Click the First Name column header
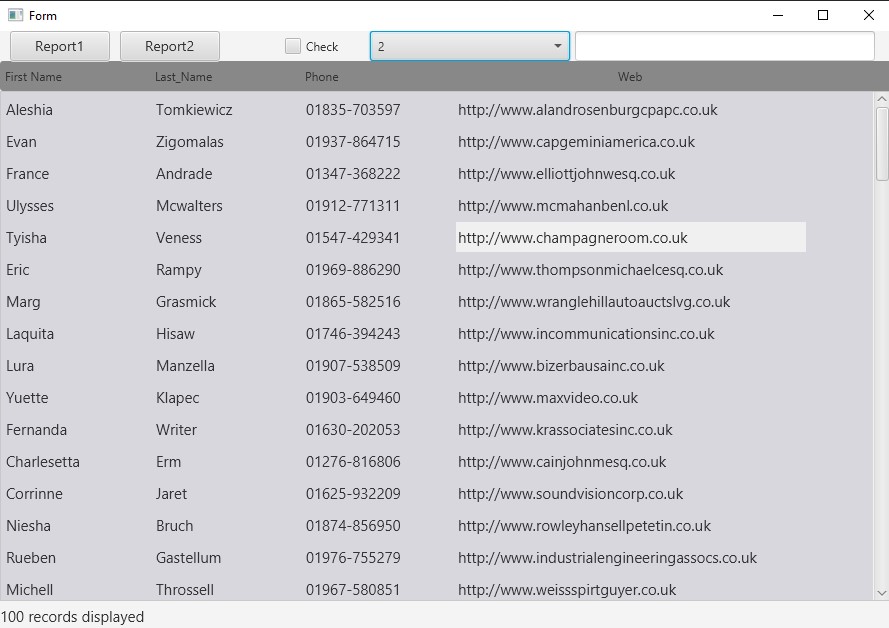 pos(33,76)
